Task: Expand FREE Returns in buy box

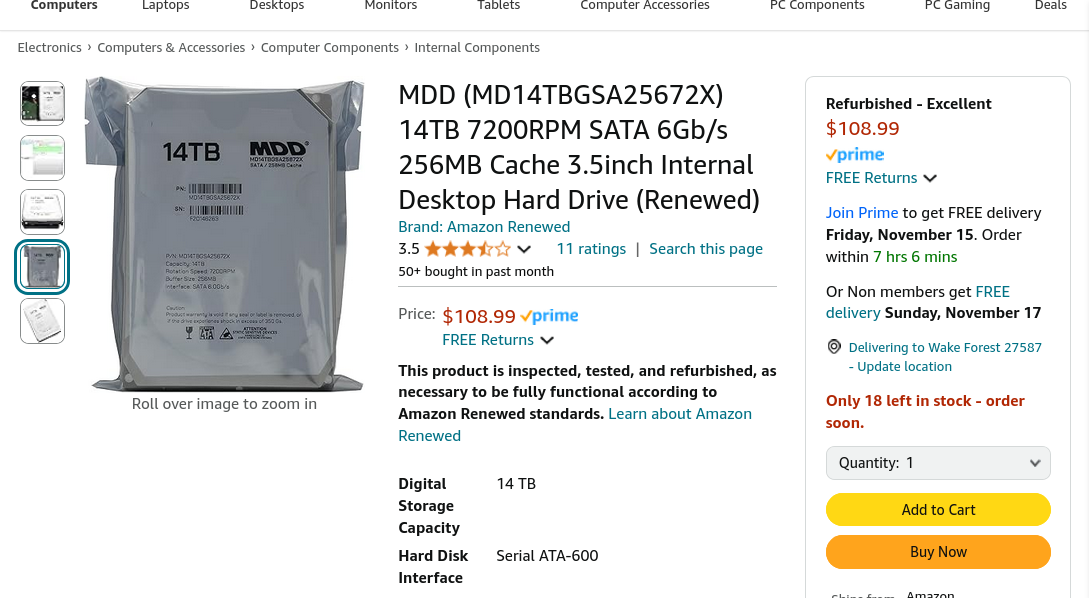Action: (x=881, y=178)
